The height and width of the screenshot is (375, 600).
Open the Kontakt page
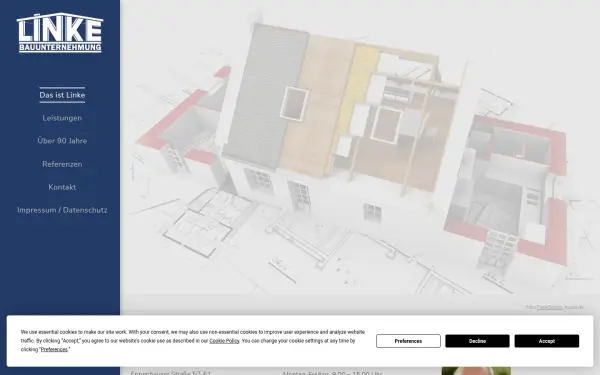62,187
